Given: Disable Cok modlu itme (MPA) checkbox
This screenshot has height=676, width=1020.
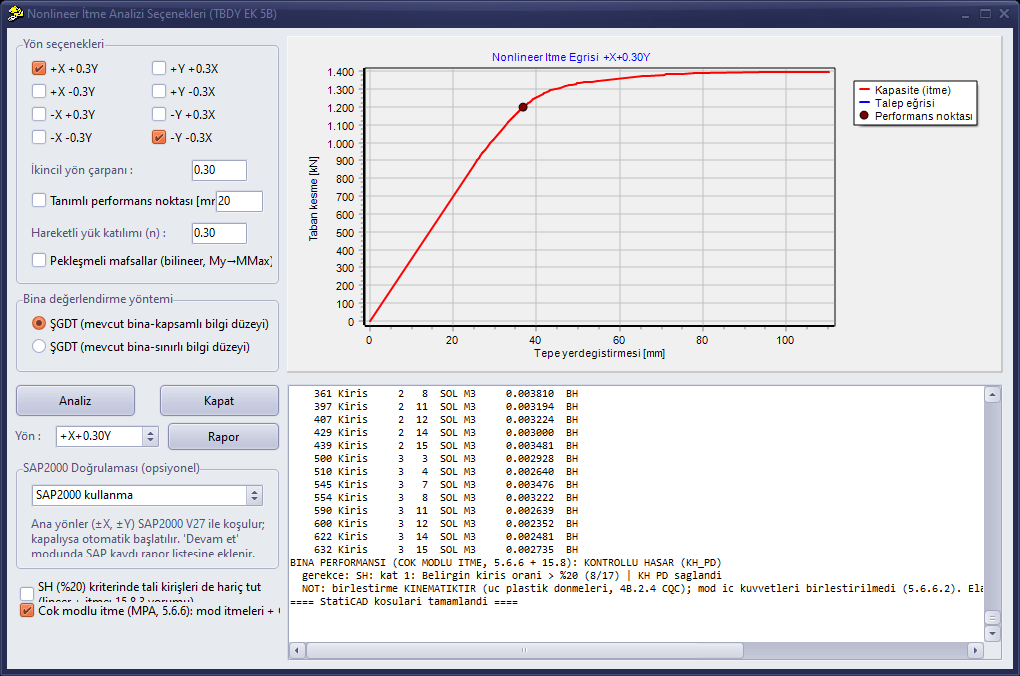Looking at the screenshot, I should click(27, 610).
